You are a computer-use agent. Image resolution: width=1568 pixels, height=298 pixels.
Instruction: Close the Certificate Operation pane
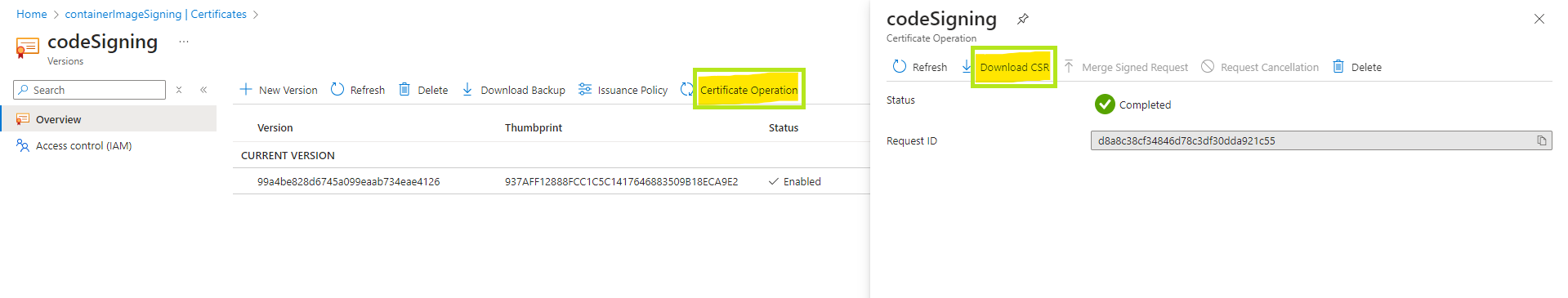click(x=1539, y=19)
